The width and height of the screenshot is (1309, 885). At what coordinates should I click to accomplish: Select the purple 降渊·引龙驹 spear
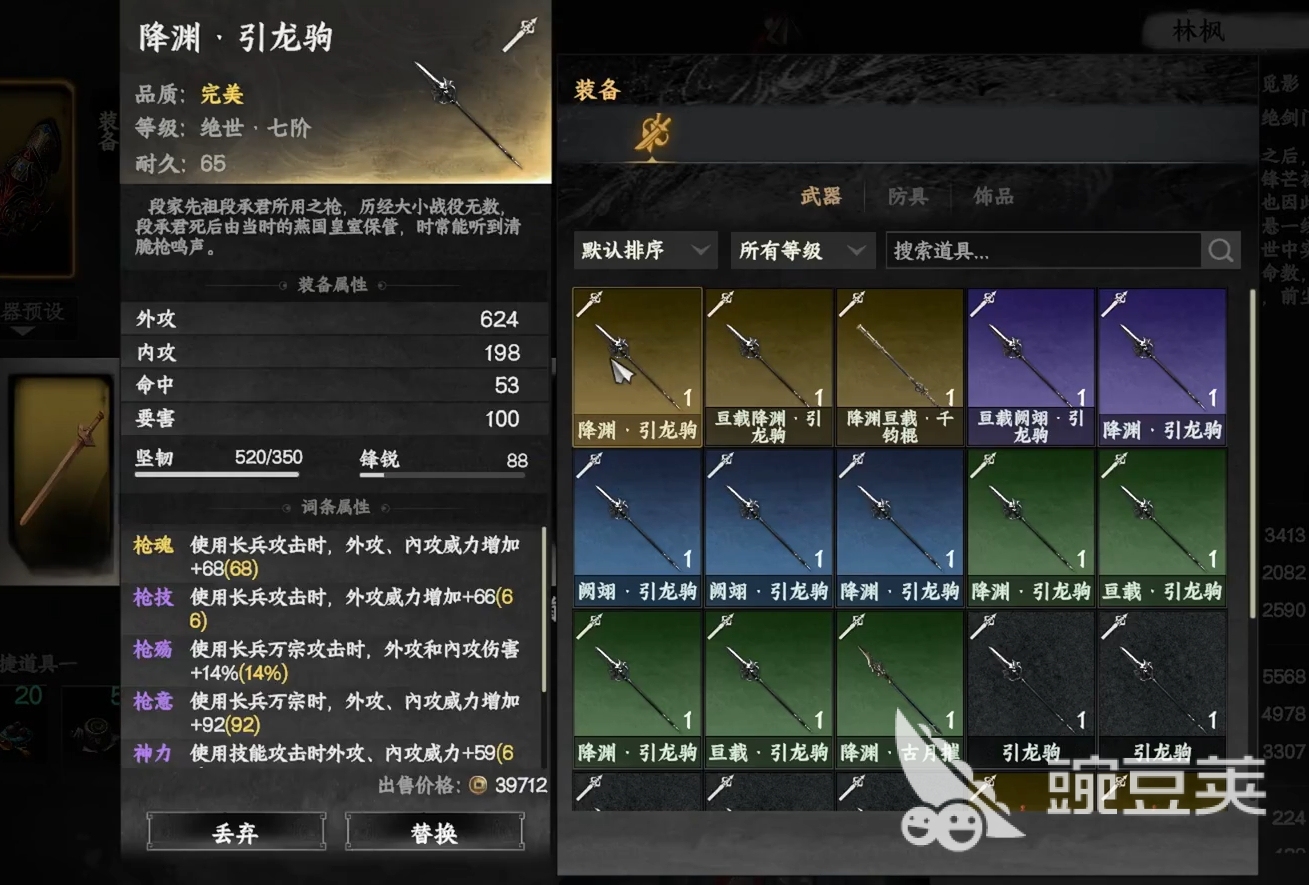pyautogui.click(x=1162, y=367)
